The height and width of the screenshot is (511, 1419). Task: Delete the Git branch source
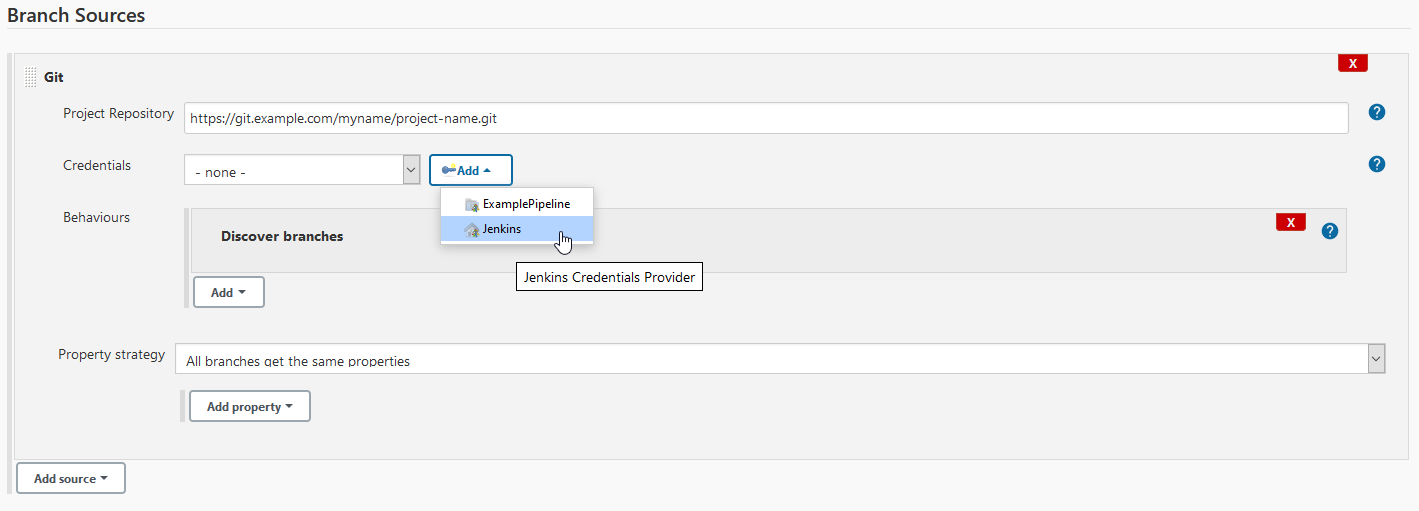click(1352, 63)
